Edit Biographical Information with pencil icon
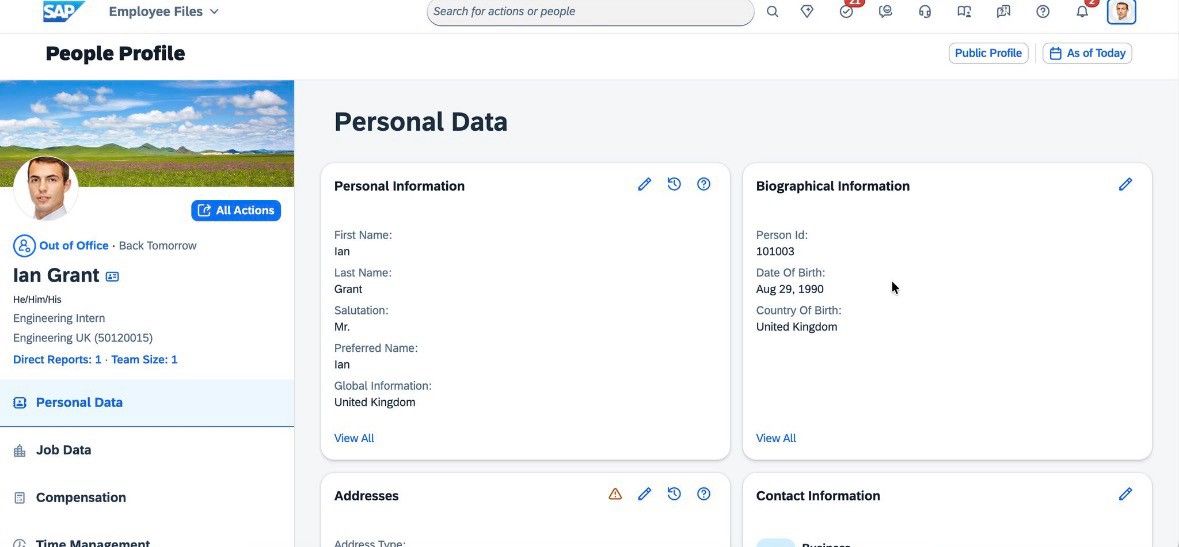The width and height of the screenshot is (1179, 547). click(1125, 184)
